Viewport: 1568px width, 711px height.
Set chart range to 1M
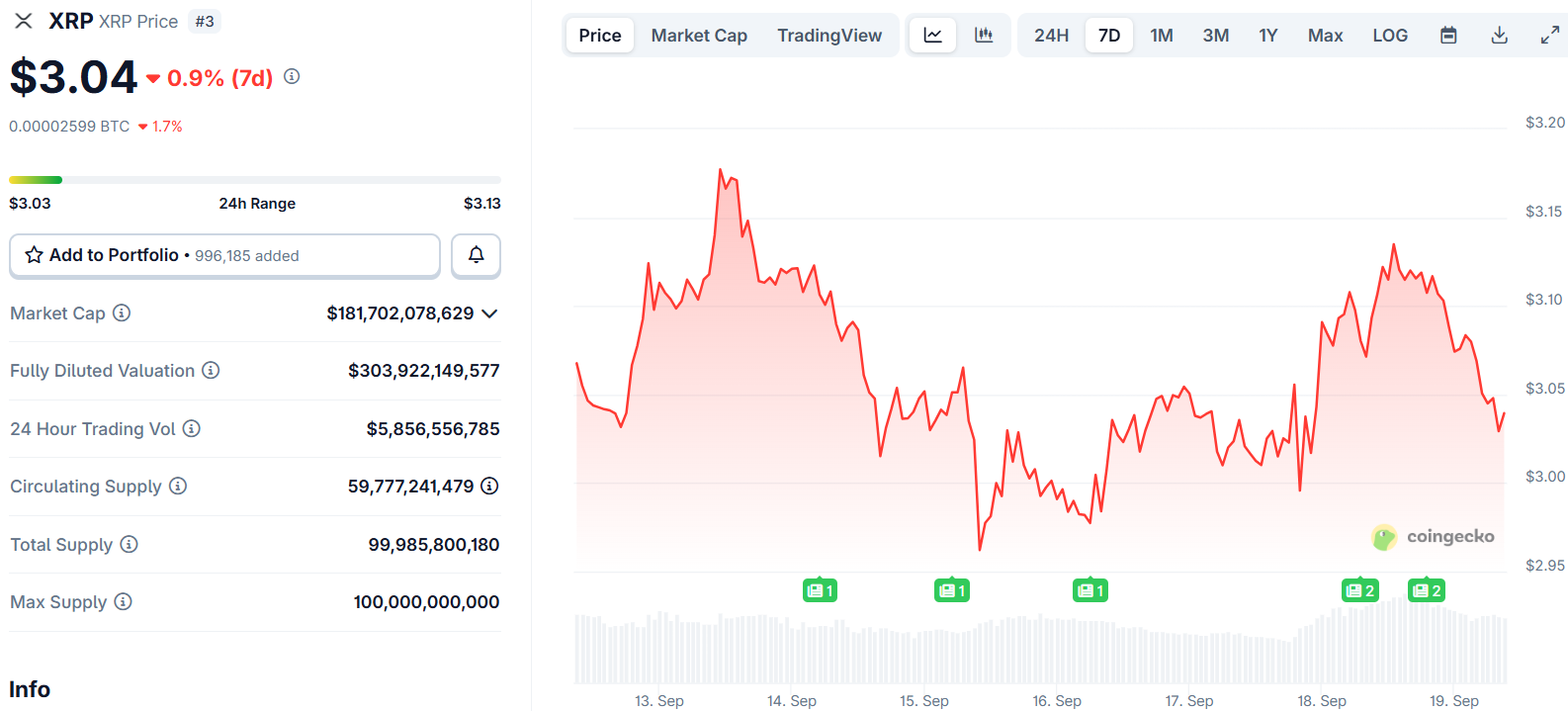[1162, 36]
